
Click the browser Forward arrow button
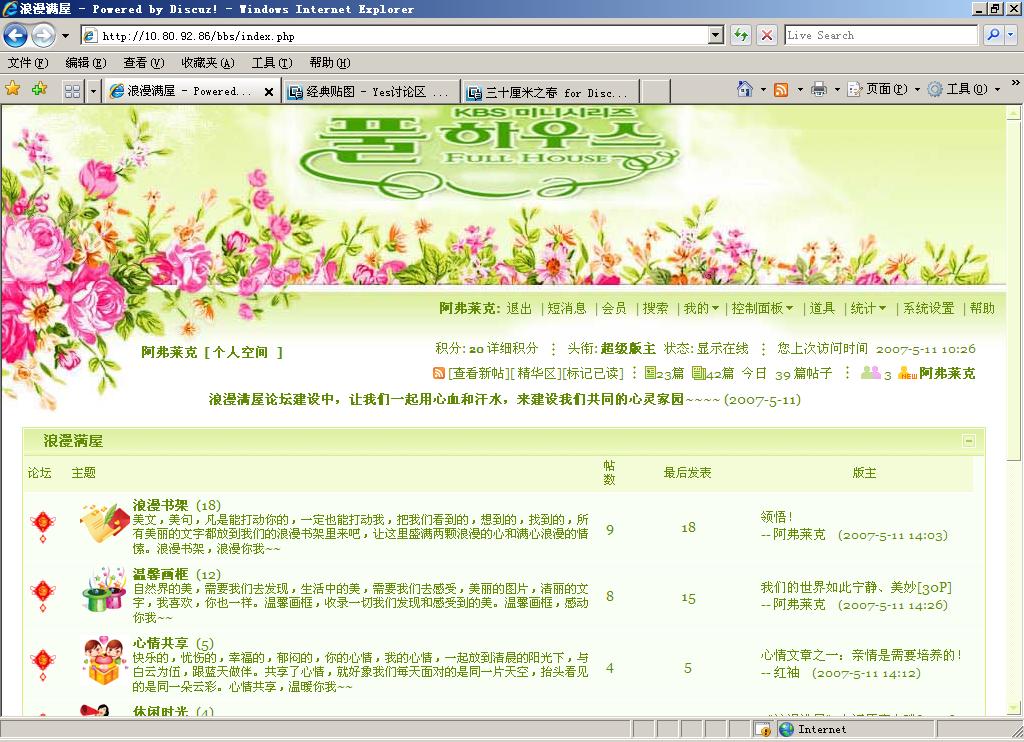pos(43,35)
